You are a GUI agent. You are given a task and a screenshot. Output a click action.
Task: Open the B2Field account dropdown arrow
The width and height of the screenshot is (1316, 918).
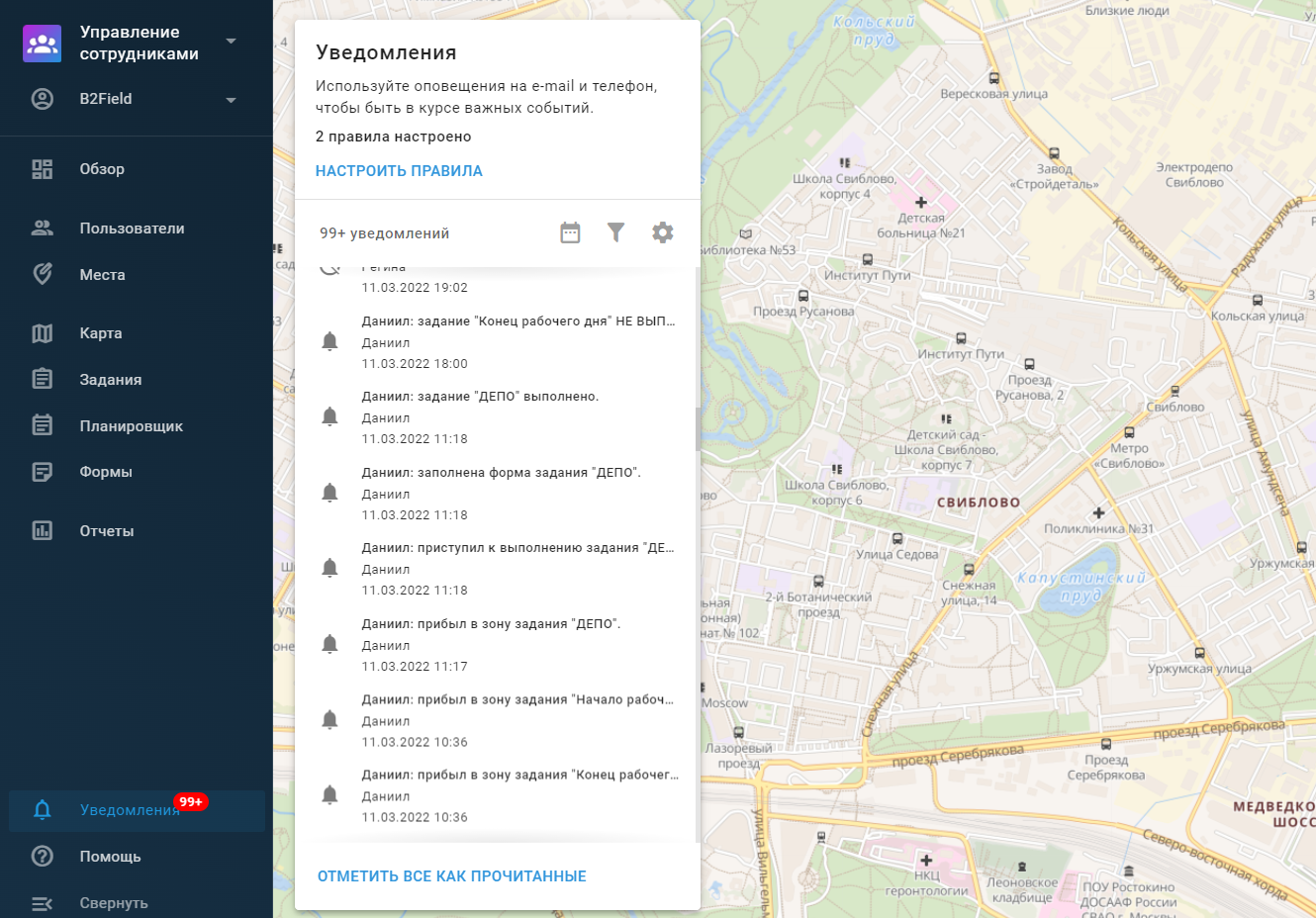tap(231, 100)
